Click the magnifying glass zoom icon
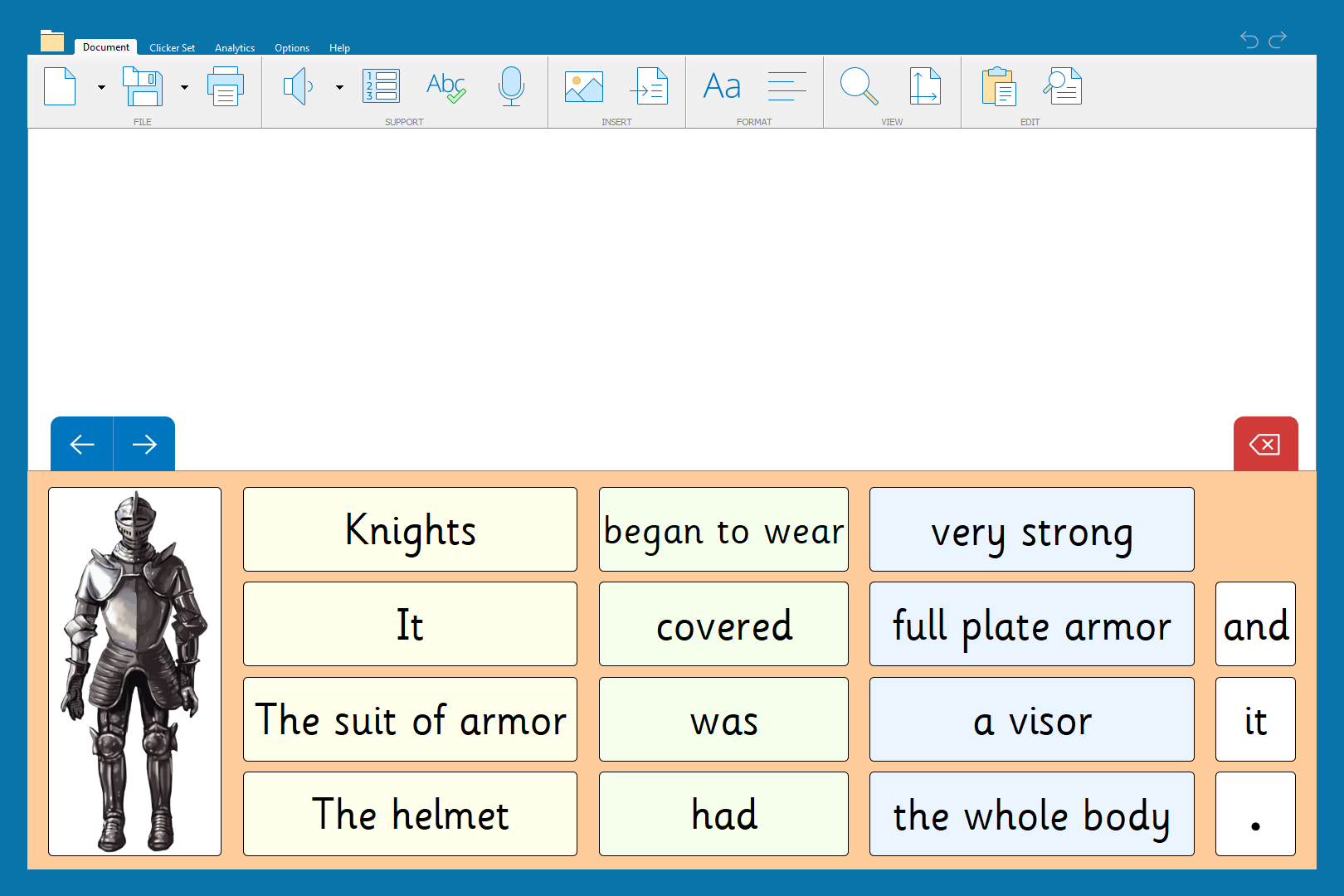Screen dimensions: 1344x896 (859, 86)
